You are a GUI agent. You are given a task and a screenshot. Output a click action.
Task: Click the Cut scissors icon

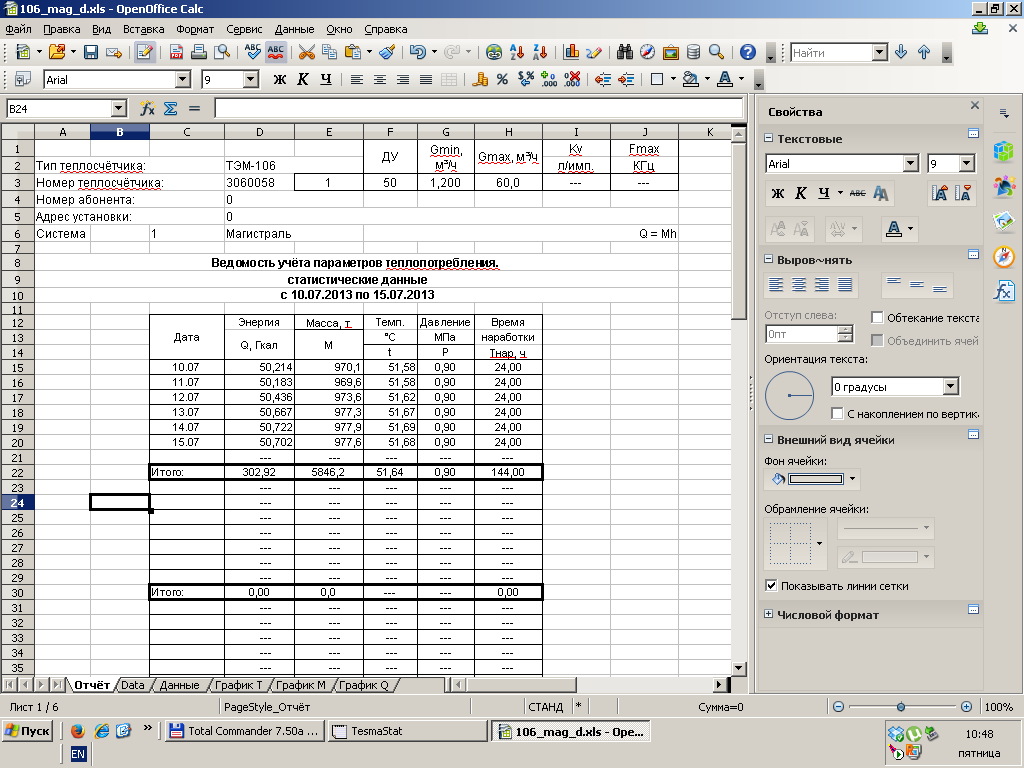point(306,52)
